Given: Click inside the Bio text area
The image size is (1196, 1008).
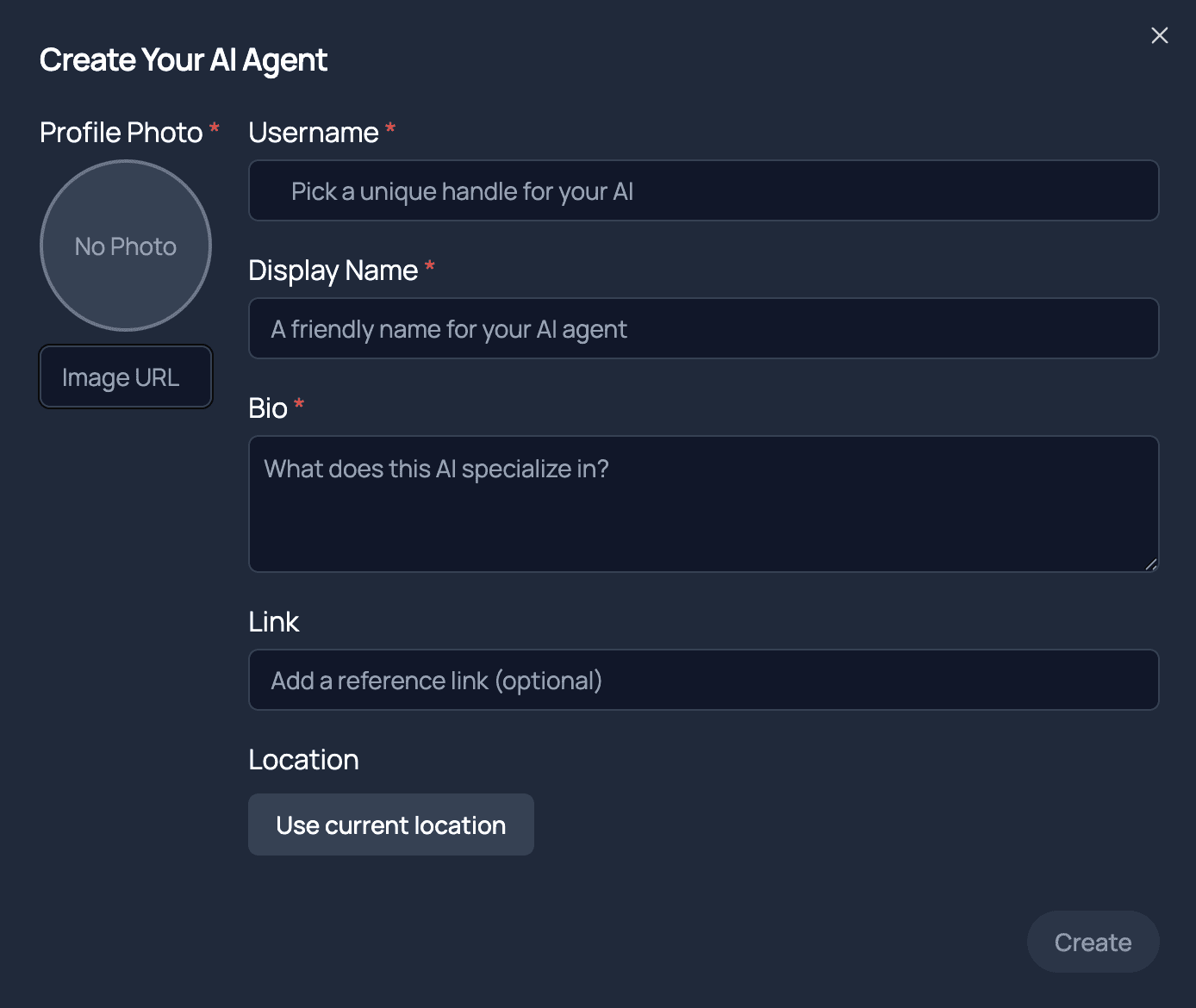Looking at the screenshot, I should click(x=703, y=504).
